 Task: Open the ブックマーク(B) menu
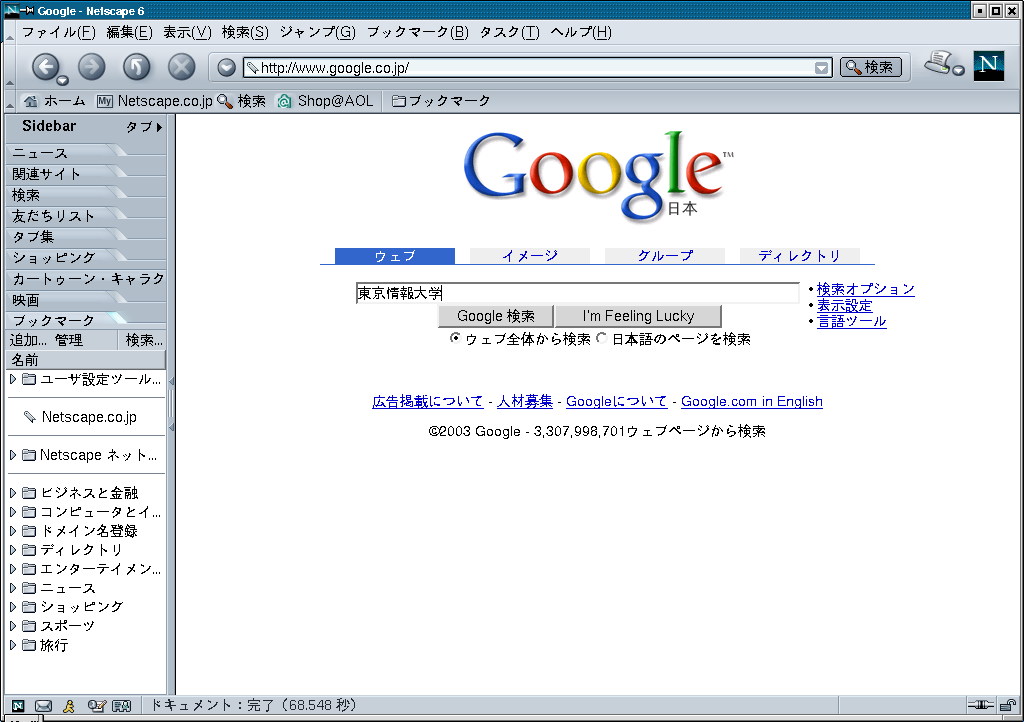(x=417, y=32)
